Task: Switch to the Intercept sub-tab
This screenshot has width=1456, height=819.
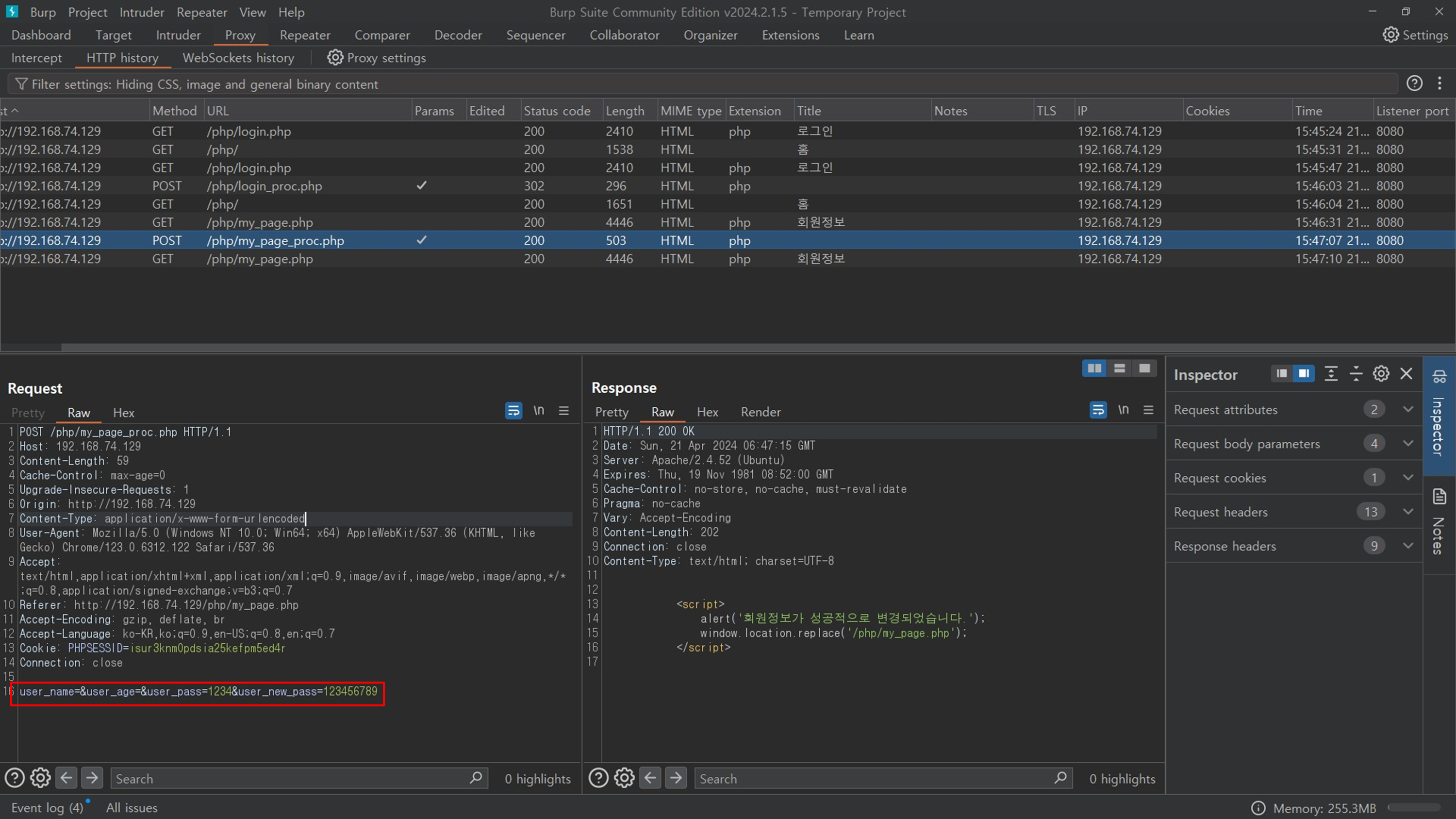Action: (x=37, y=58)
